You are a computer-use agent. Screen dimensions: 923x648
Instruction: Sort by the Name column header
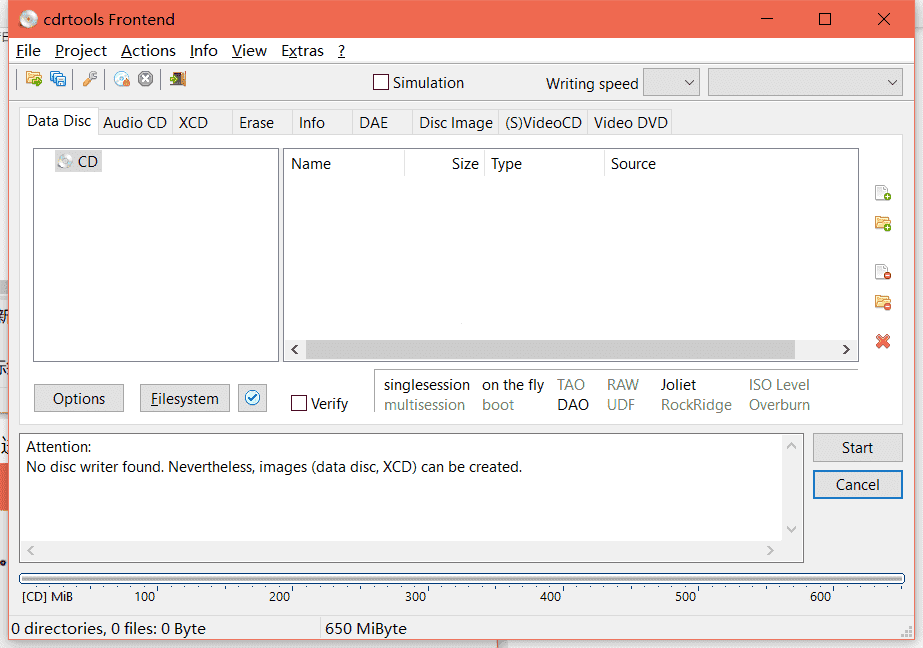click(344, 164)
